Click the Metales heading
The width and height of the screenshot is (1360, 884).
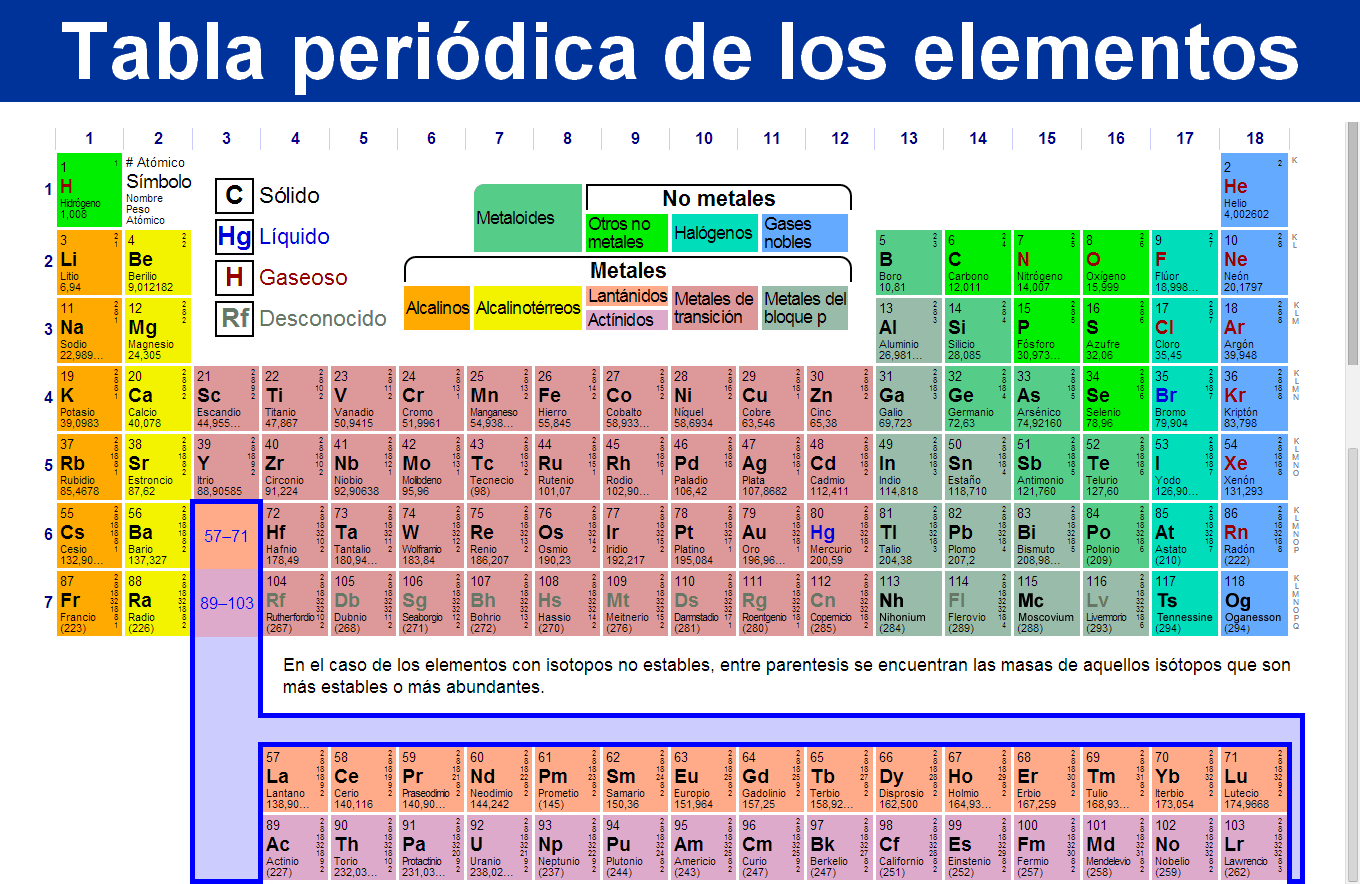(x=628, y=271)
